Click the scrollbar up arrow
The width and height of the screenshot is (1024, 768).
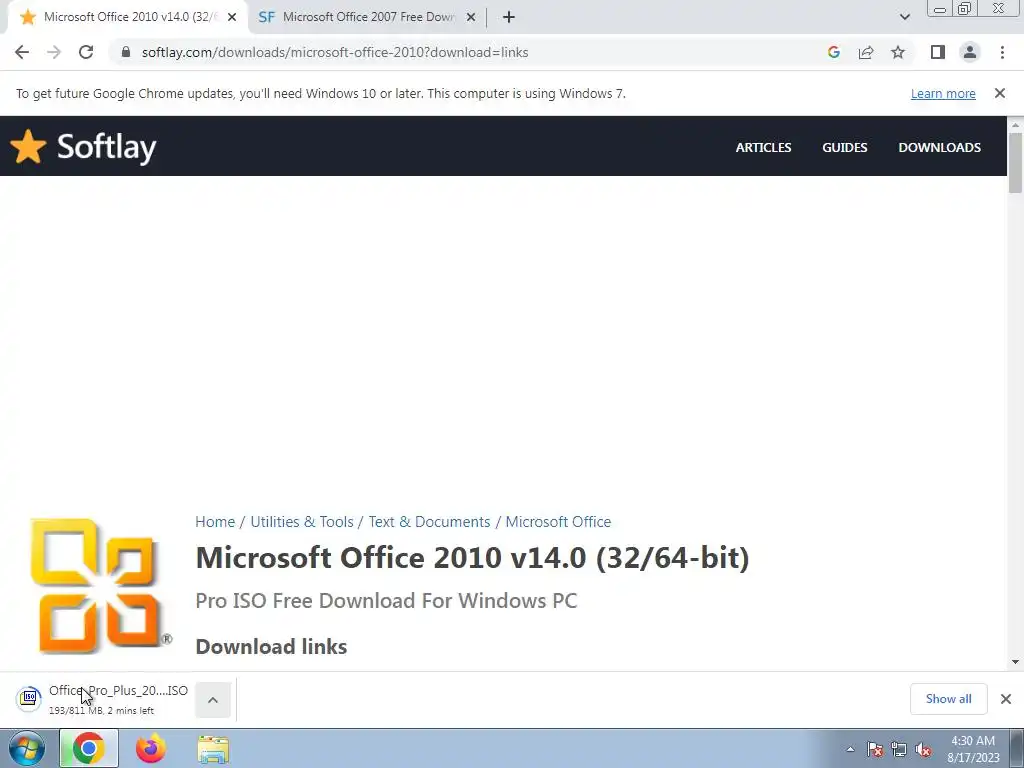pyautogui.click(x=1015, y=124)
